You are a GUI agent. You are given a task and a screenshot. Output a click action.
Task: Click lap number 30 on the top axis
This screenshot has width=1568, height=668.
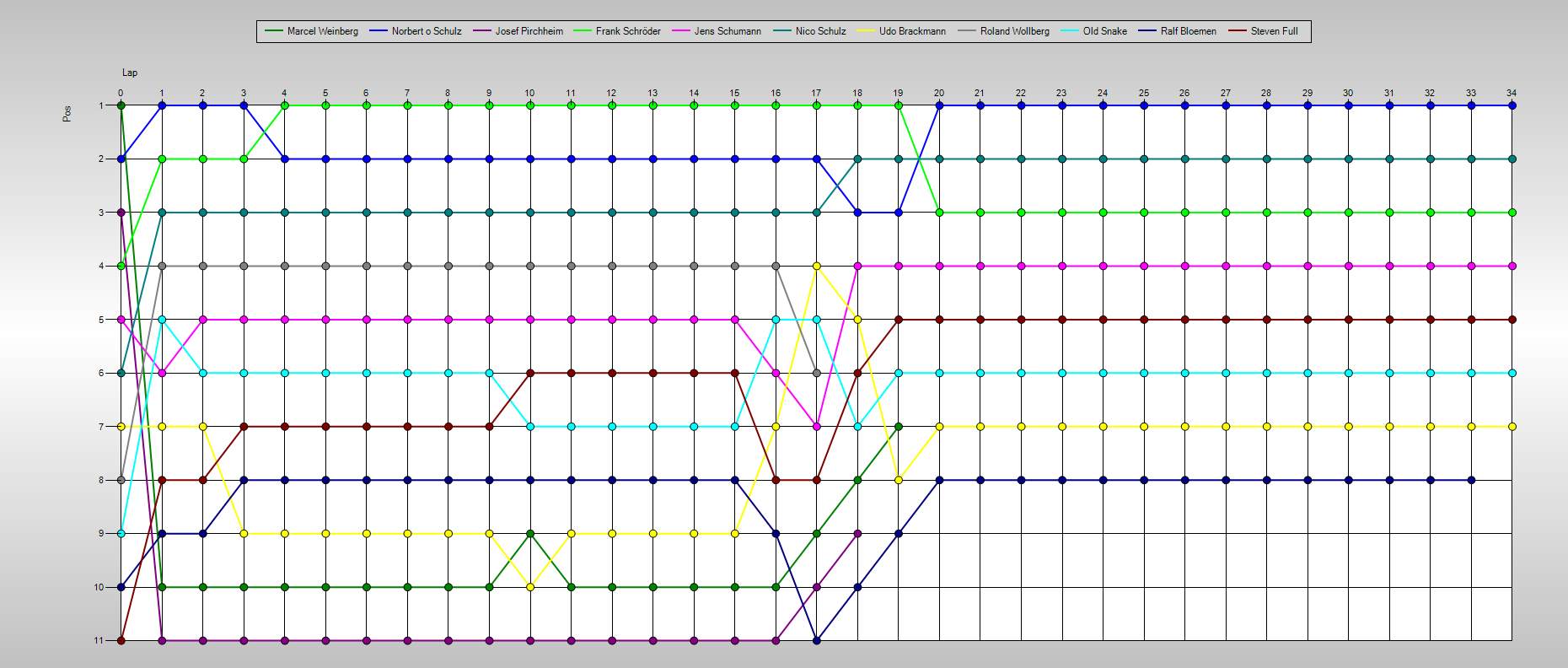(1348, 93)
